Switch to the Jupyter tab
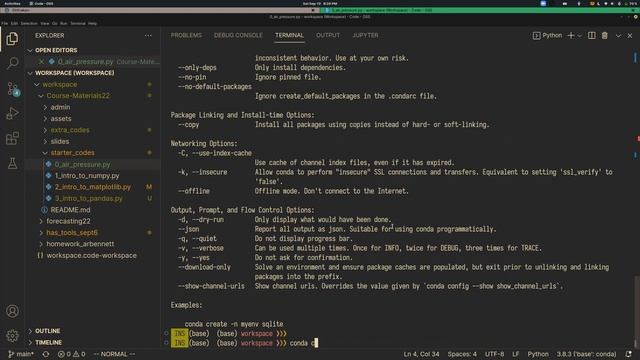The image size is (640, 360). tap(365, 36)
